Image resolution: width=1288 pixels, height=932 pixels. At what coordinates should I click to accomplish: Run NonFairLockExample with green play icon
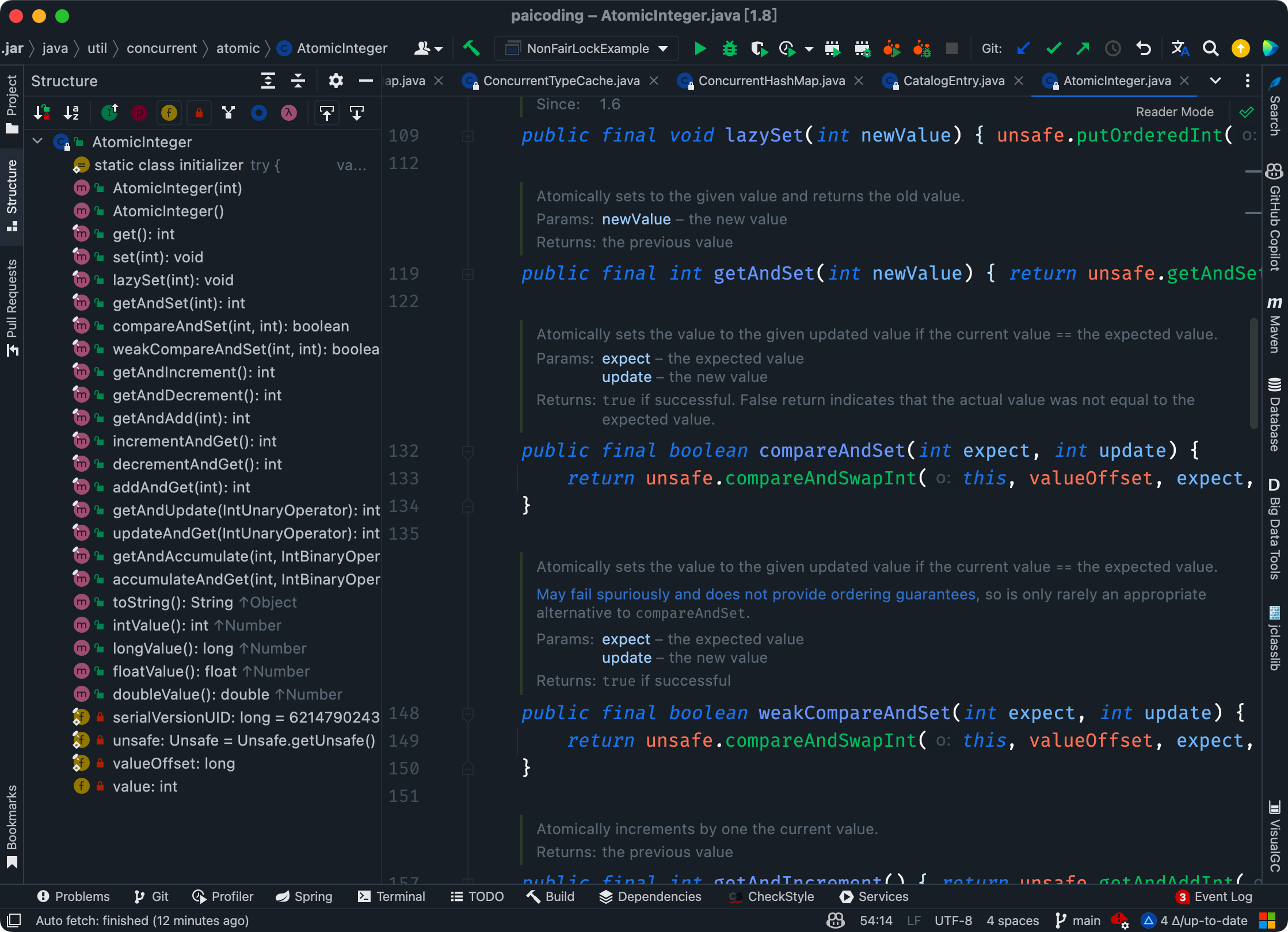[700, 49]
